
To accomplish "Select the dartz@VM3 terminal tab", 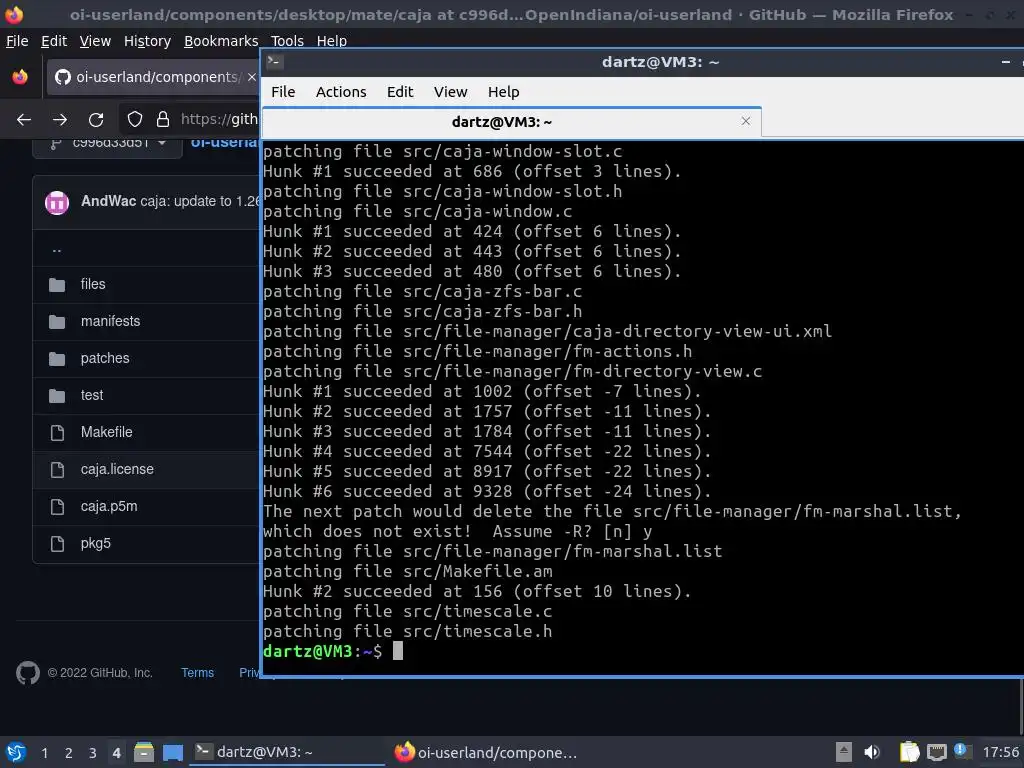I will coord(511,122).
